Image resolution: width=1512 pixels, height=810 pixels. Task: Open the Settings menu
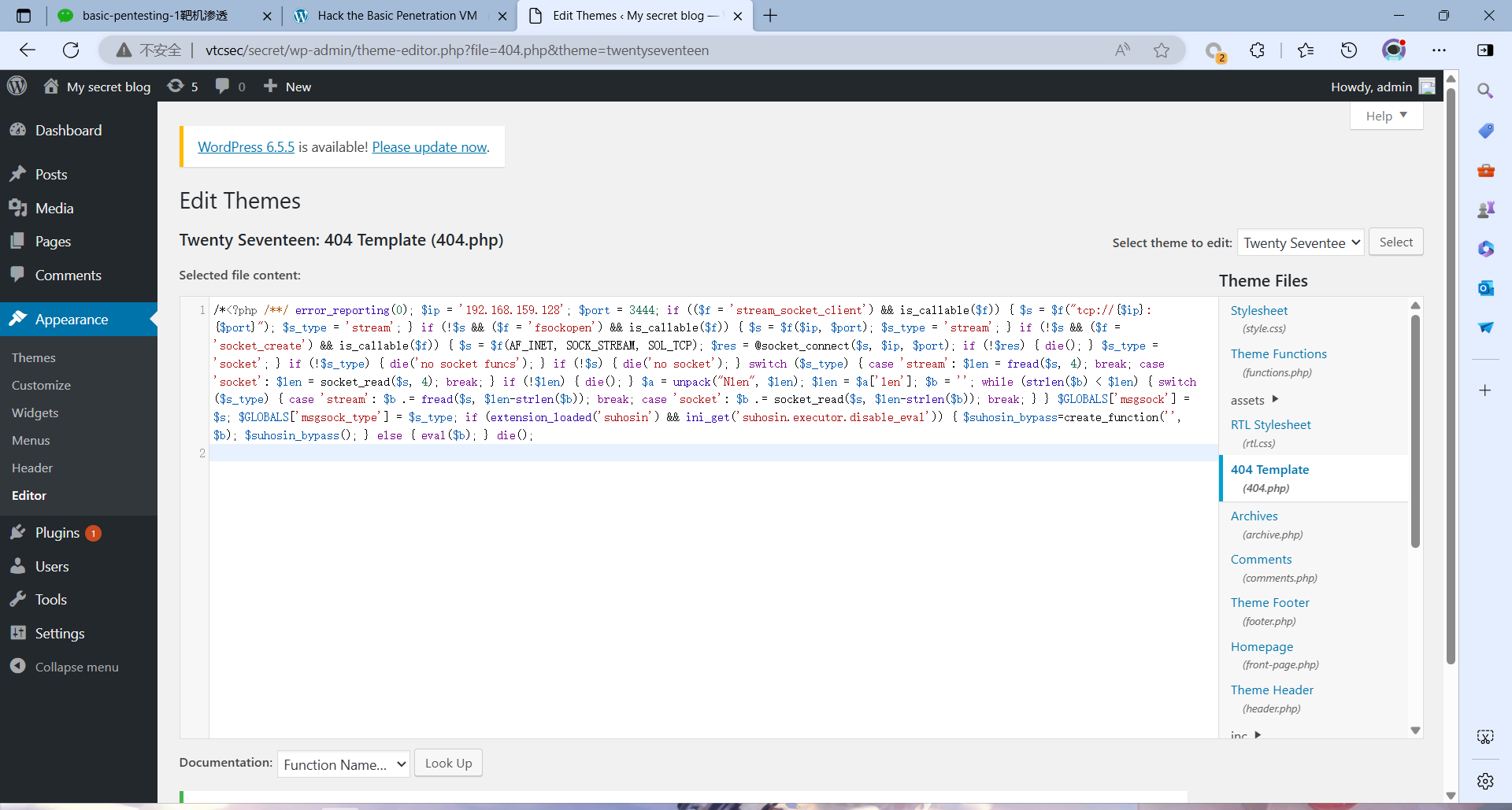click(79, 633)
